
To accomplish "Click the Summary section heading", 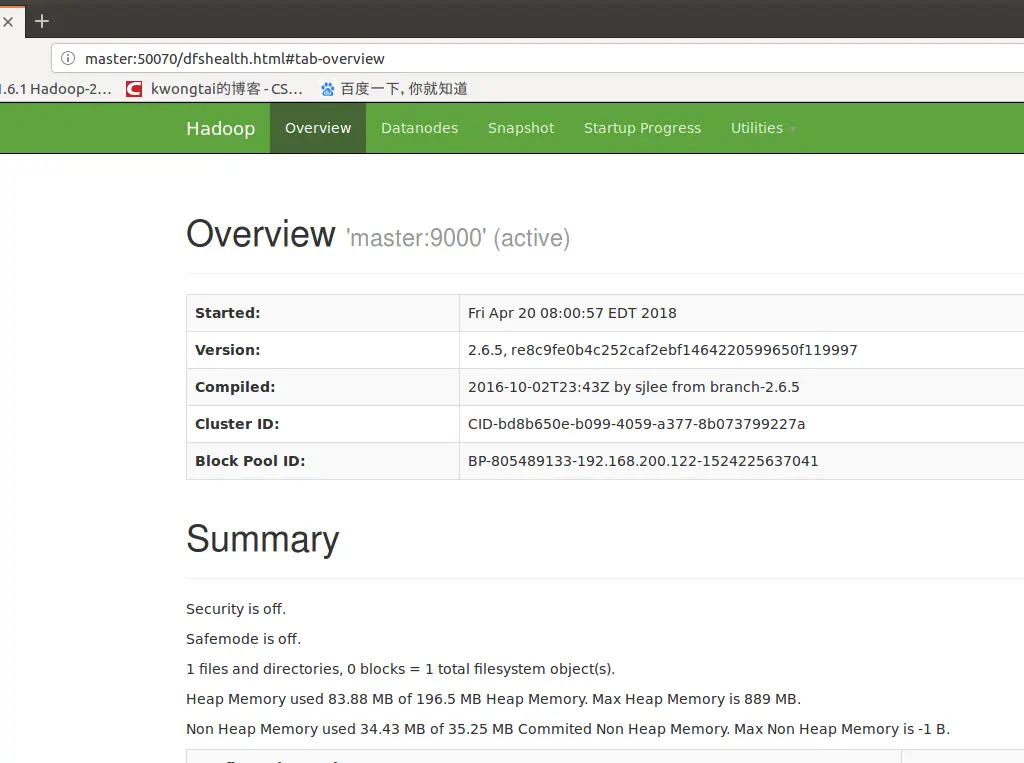I will 263,539.
